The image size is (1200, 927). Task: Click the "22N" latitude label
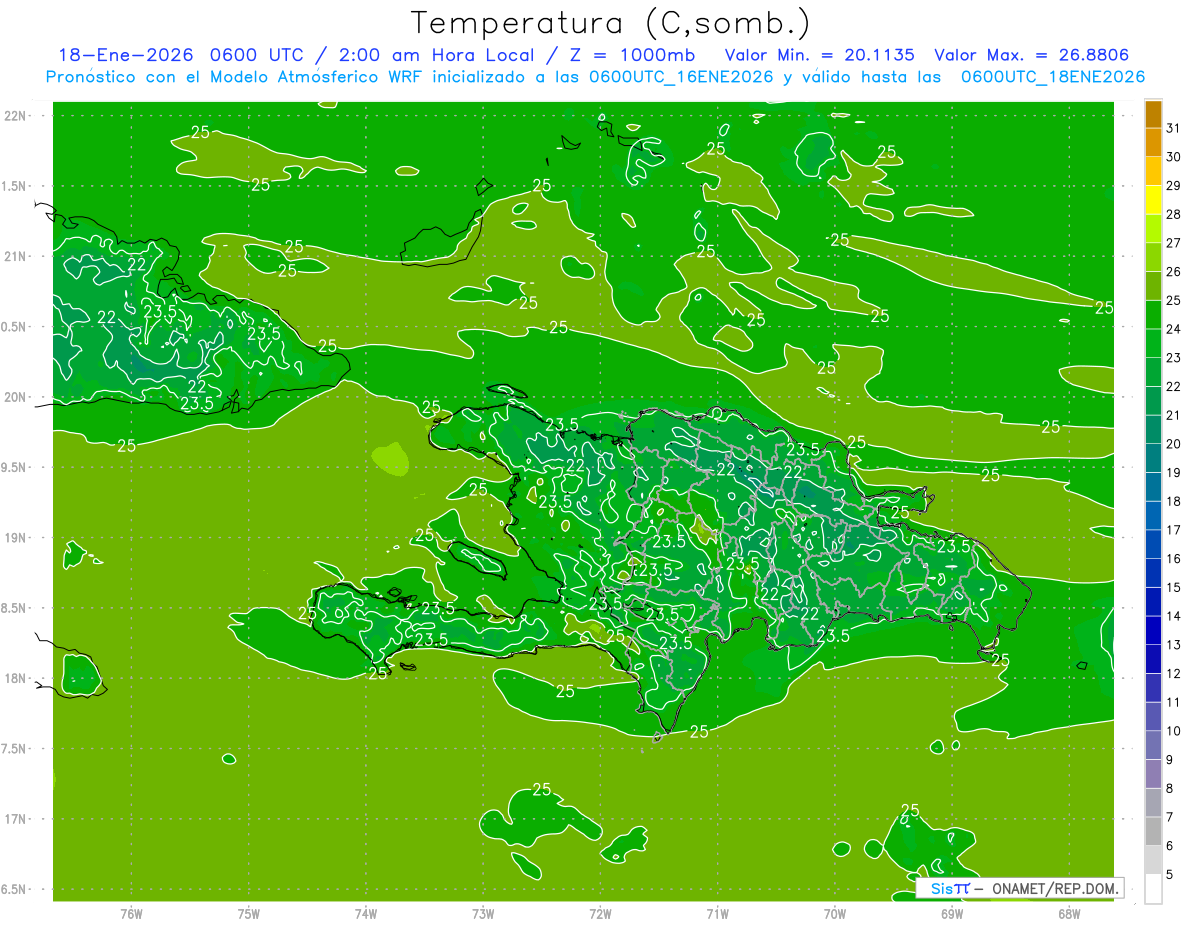click(15, 116)
